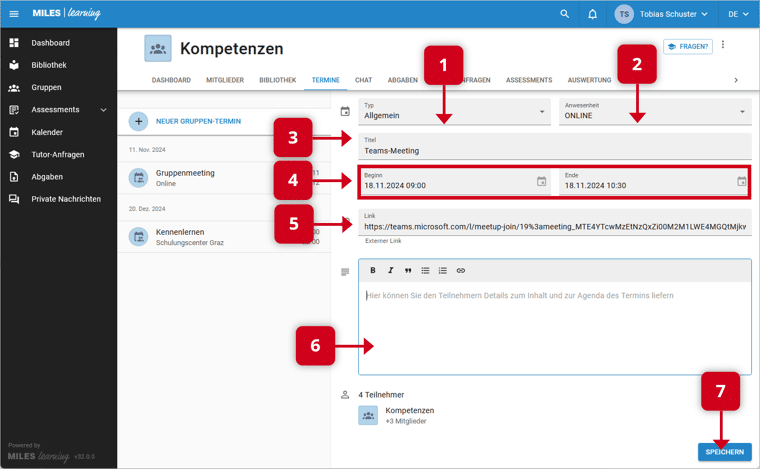Insert a blockquote in editor
This screenshot has width=760, height=469.
click(408, 270)
